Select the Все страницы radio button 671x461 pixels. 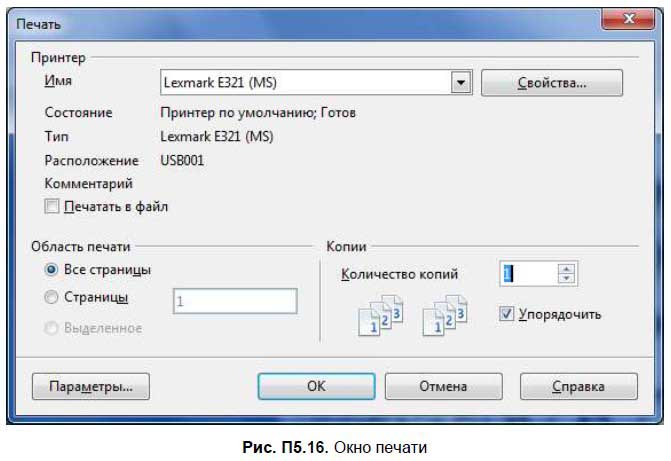(x=51, y=270)
